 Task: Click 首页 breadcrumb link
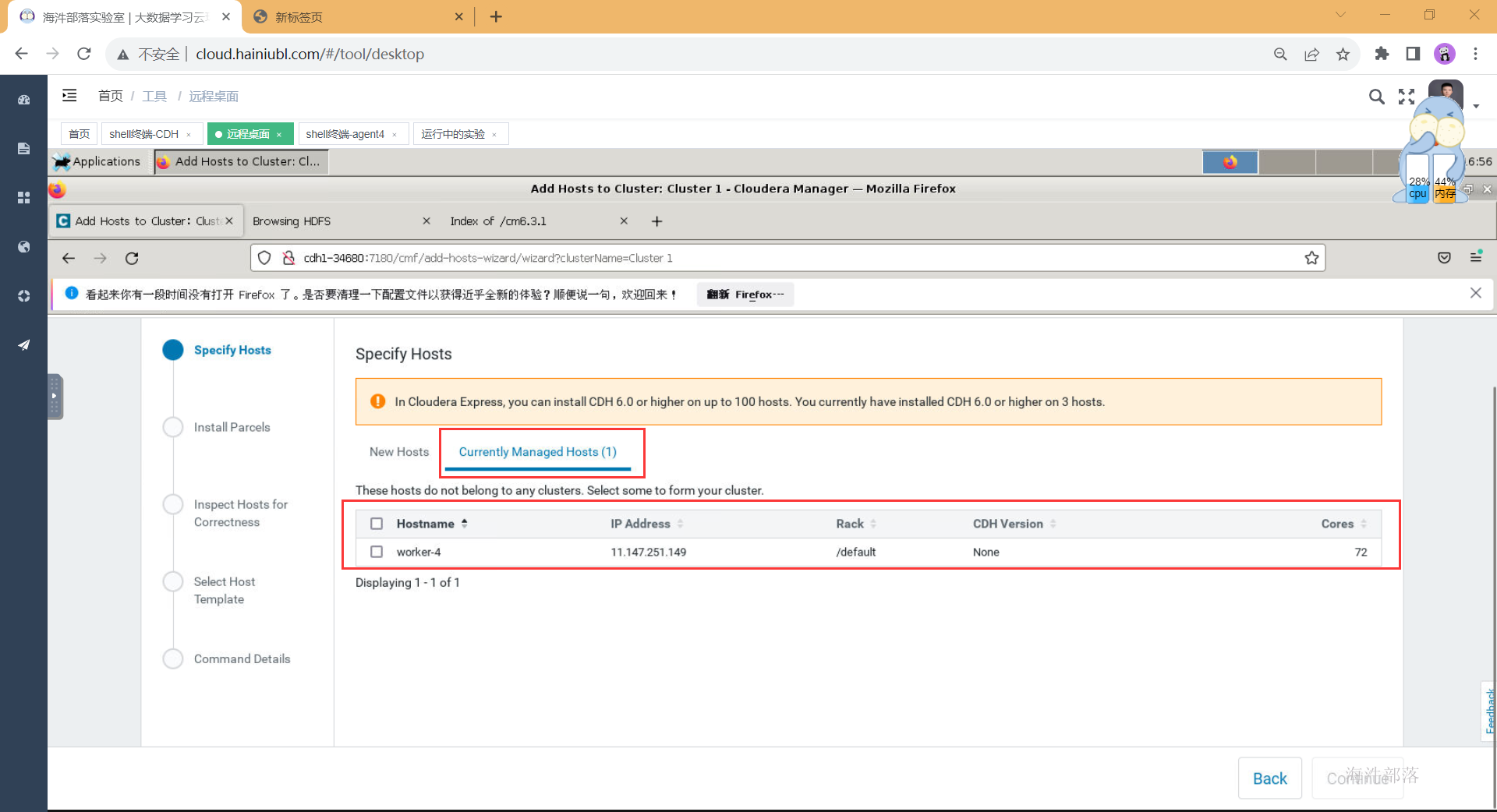tap(110, 96)
